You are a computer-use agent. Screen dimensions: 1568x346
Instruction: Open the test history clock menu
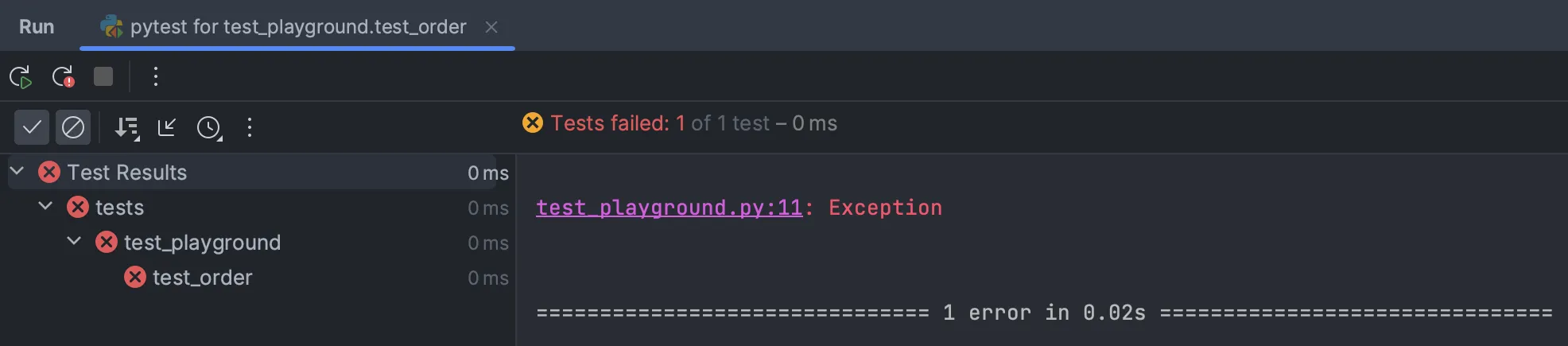click(x=209, y=128)
